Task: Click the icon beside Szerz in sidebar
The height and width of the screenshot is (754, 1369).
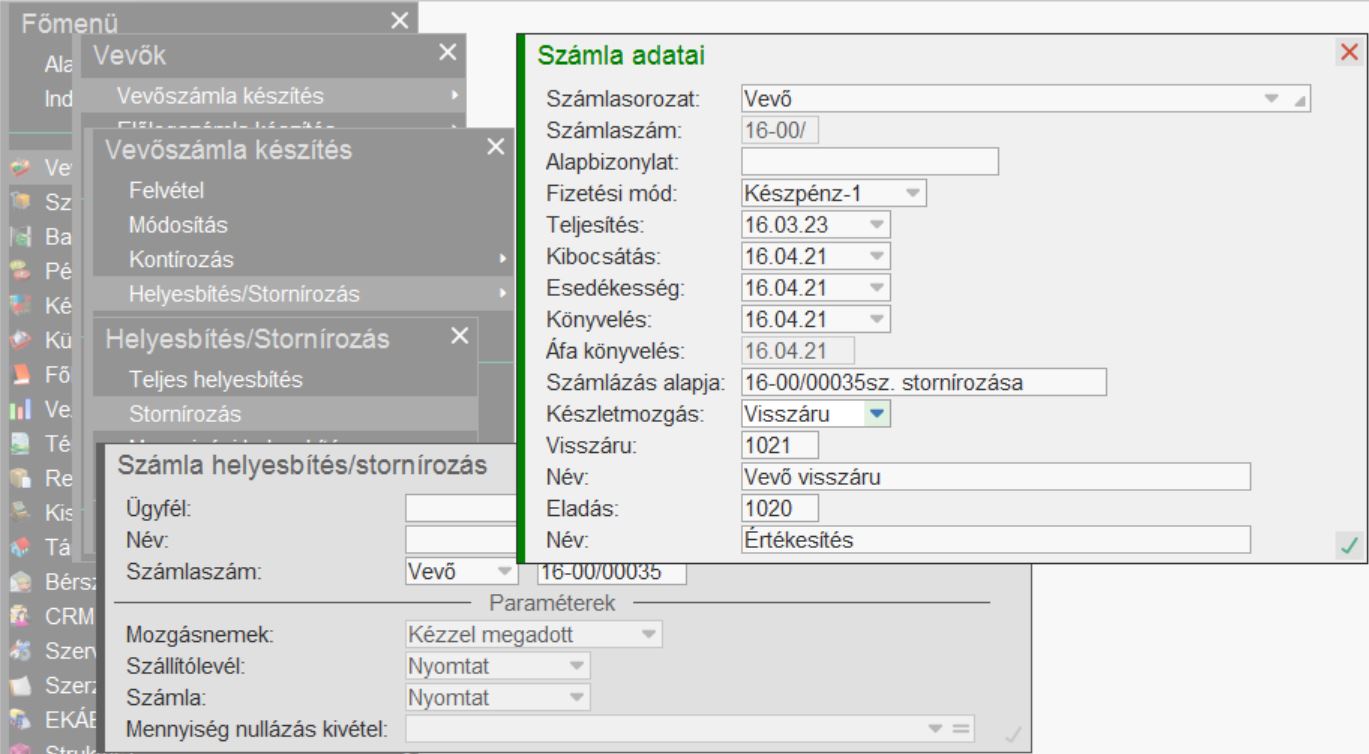Action: point(19,685)
